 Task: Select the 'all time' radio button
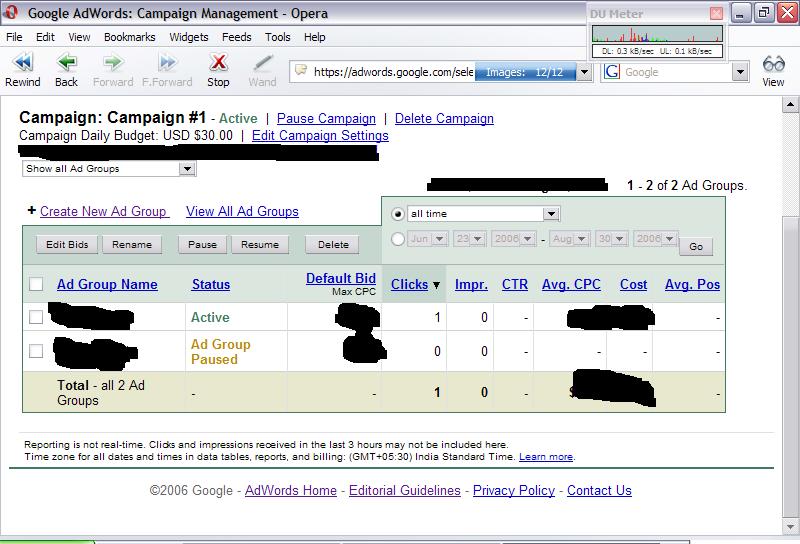[x=398, y=214]
